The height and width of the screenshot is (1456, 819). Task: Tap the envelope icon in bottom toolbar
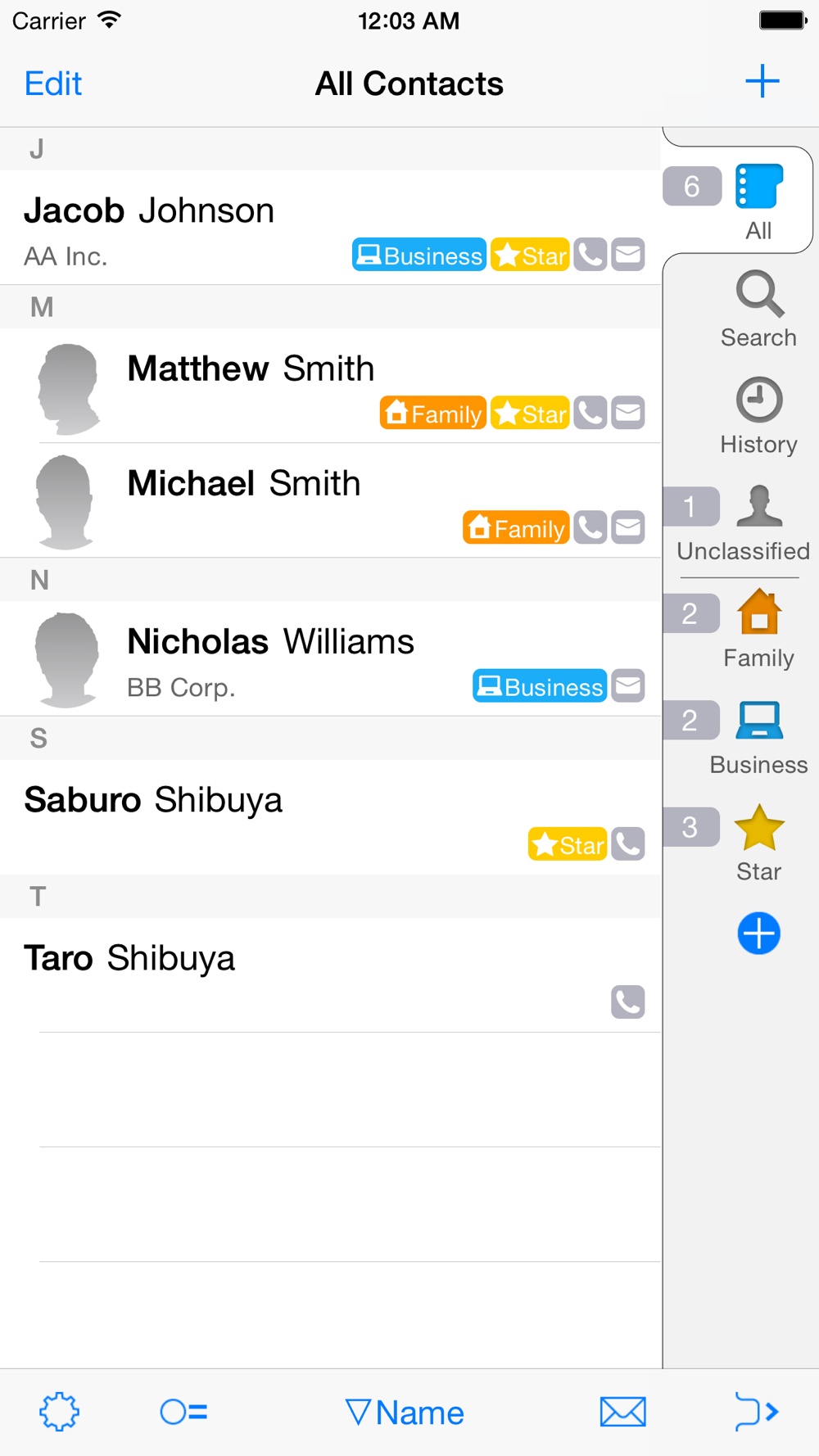tap(622, 1412)
